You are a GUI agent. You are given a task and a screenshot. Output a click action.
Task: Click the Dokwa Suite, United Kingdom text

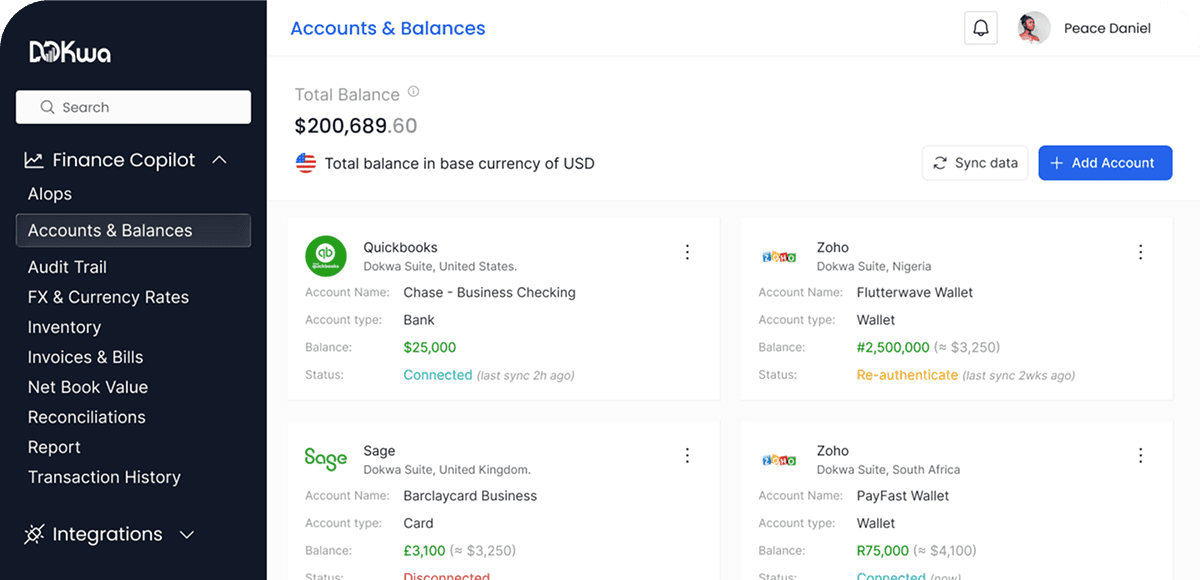447,470
